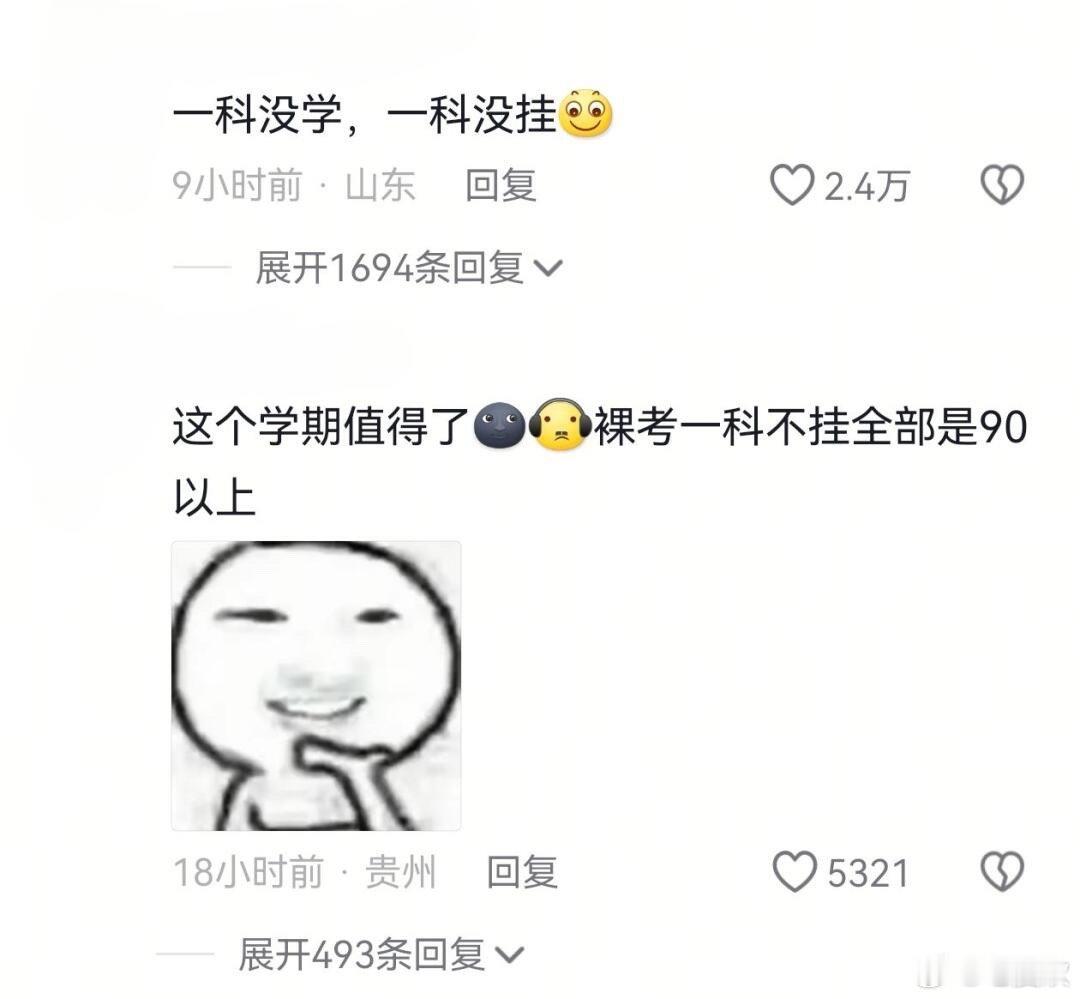1080x999 pixels.
Task: Like the Guizhou comment showing 5321
Action: [795, 872]
